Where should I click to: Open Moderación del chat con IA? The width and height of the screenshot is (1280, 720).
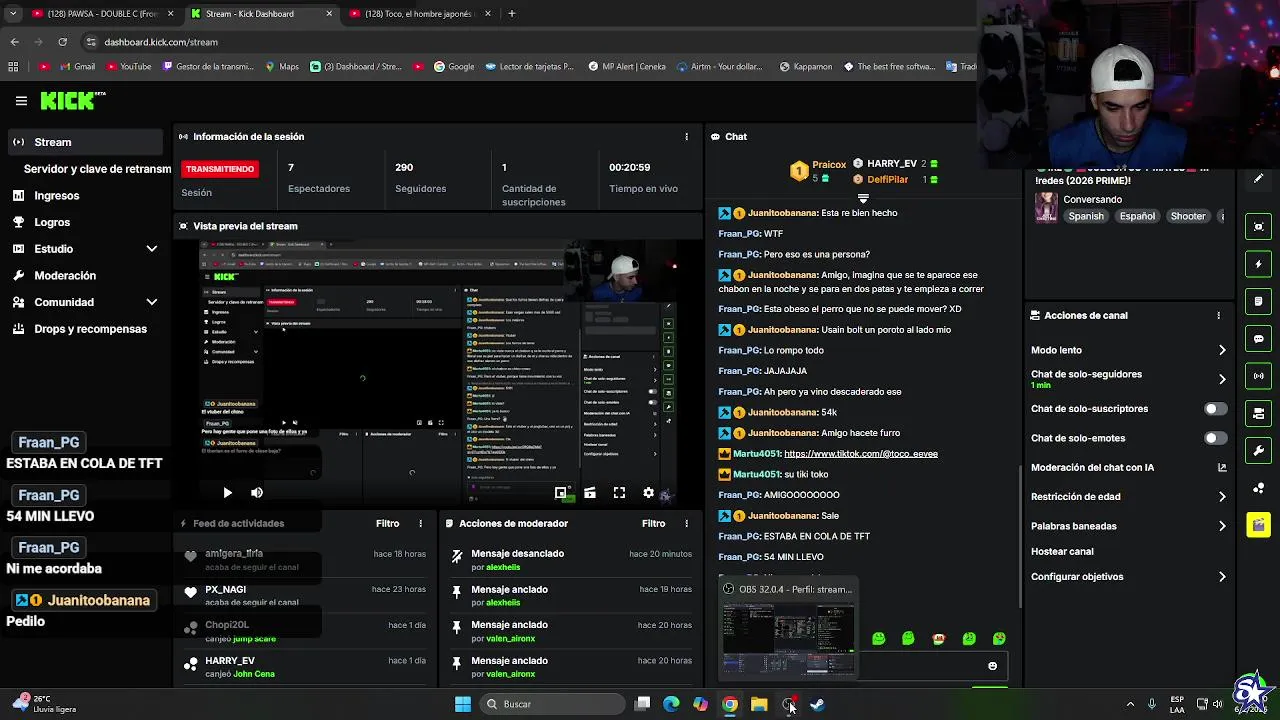click(1128, 468)
